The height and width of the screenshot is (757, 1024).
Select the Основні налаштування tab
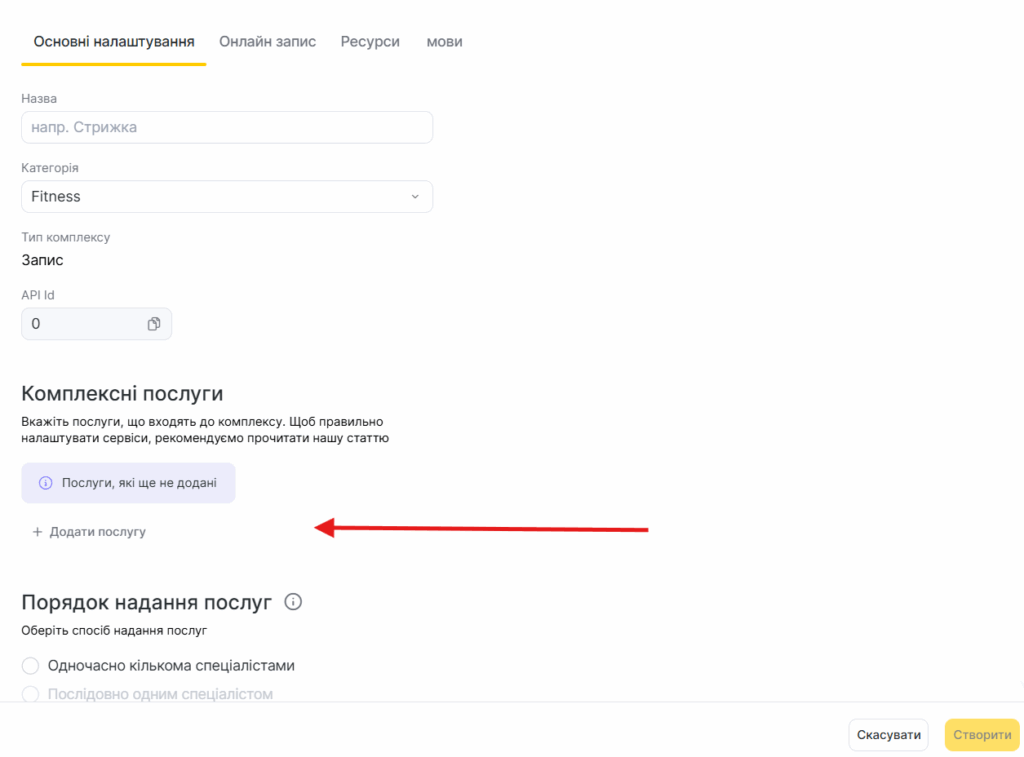[x=114, y=42]
